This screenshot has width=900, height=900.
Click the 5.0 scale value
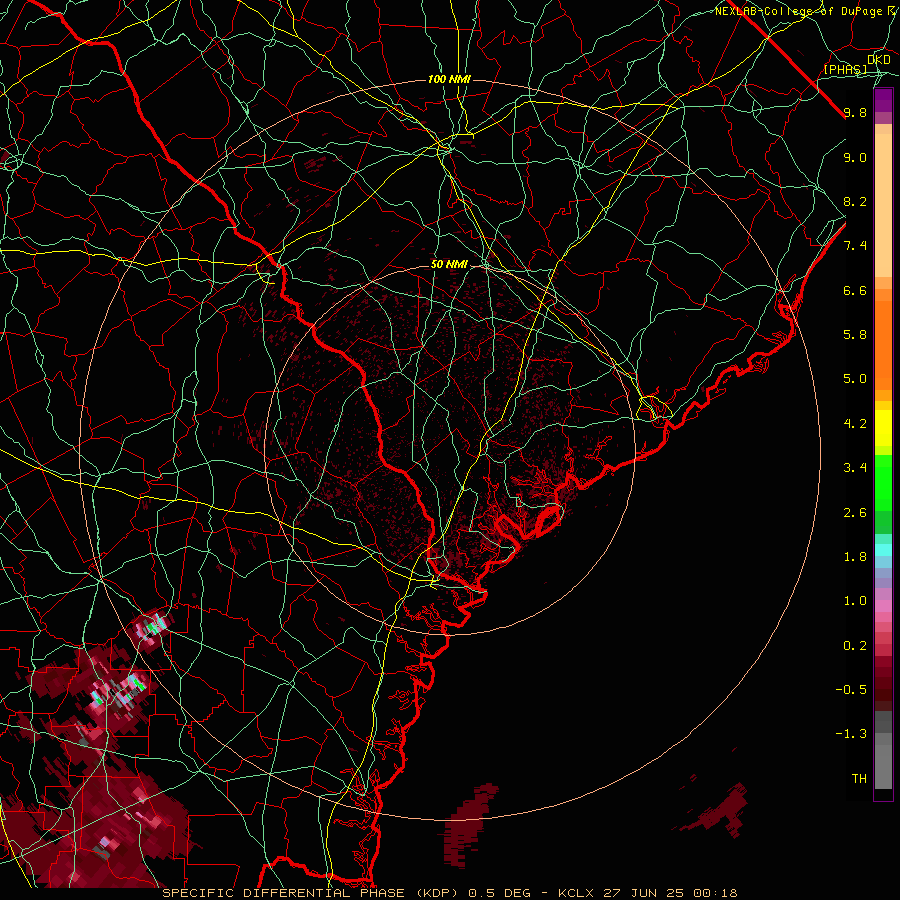tap(855, 379)
